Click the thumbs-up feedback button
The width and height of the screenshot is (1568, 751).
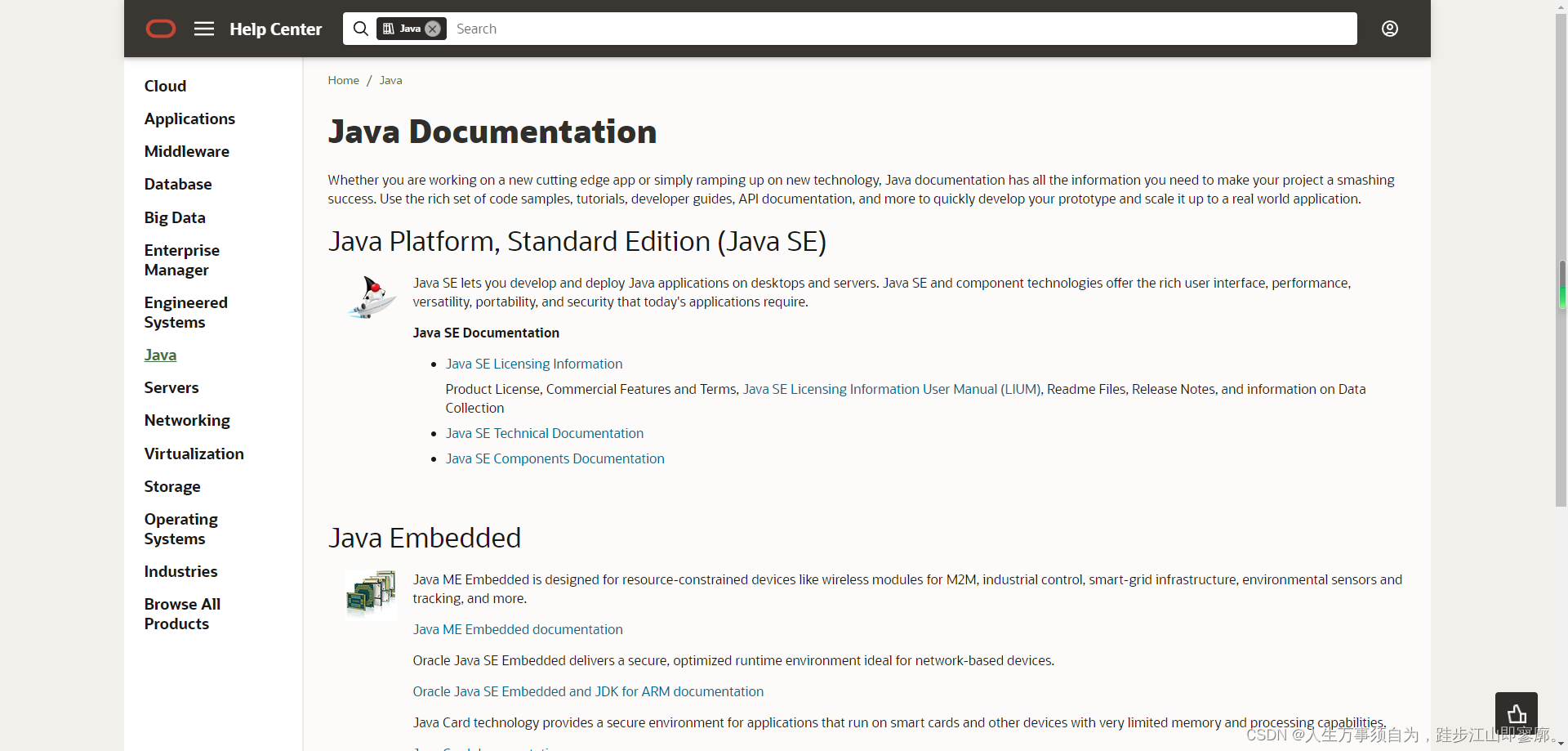click(1517, 713)
